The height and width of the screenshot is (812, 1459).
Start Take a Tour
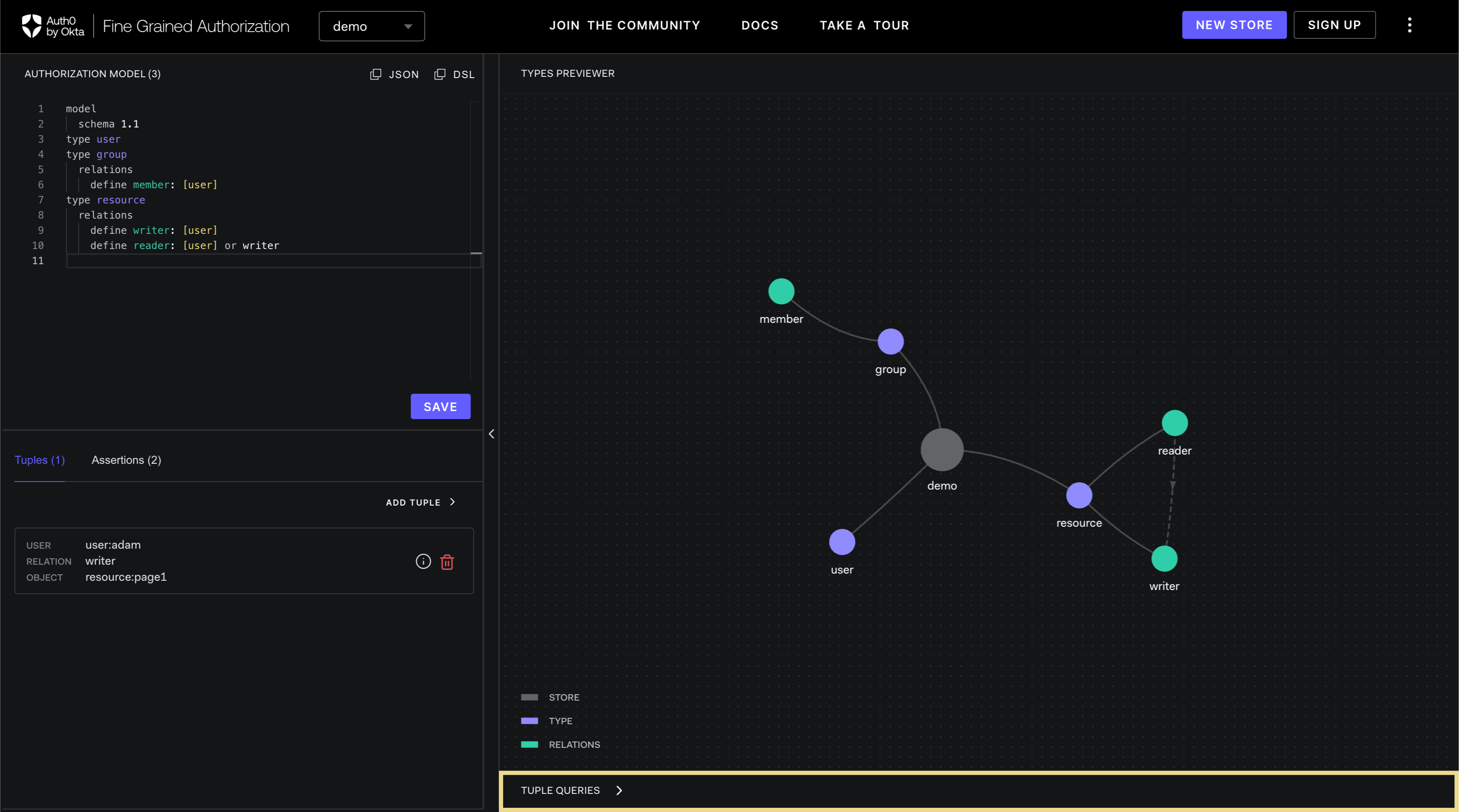click(x=864, y=25)
